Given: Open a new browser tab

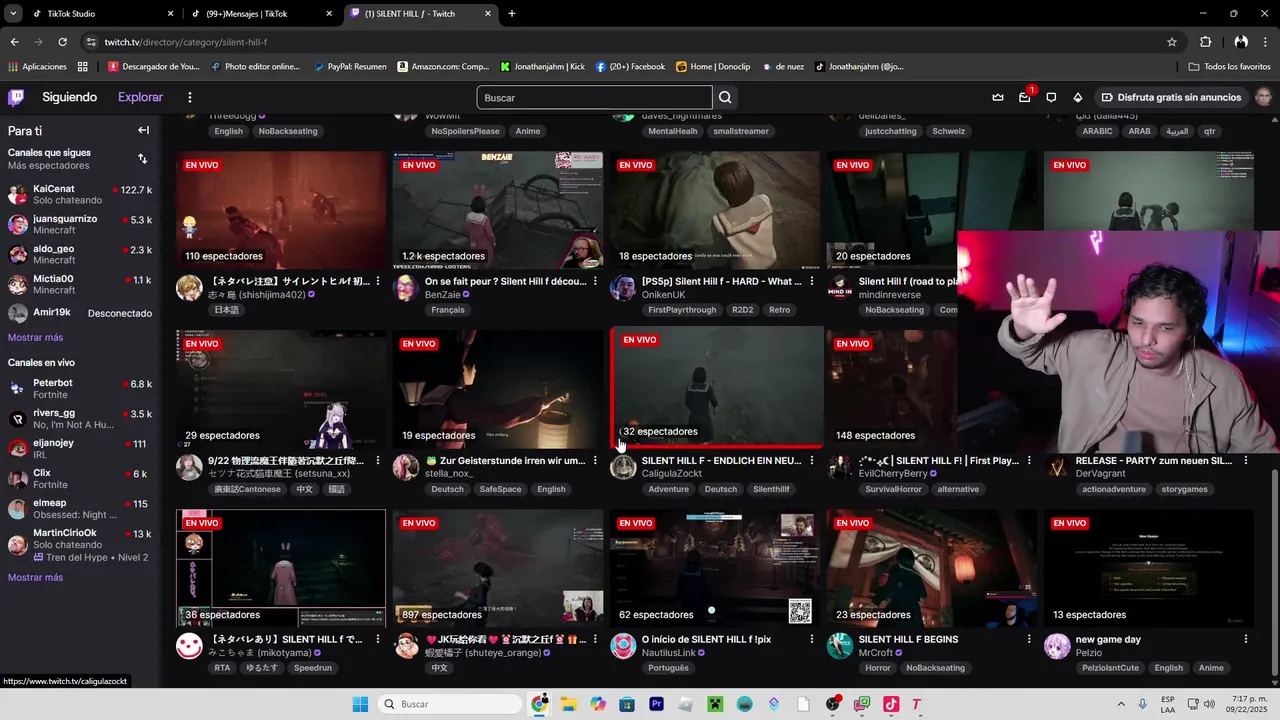Looking at the screenshot, I should [512, 14].
